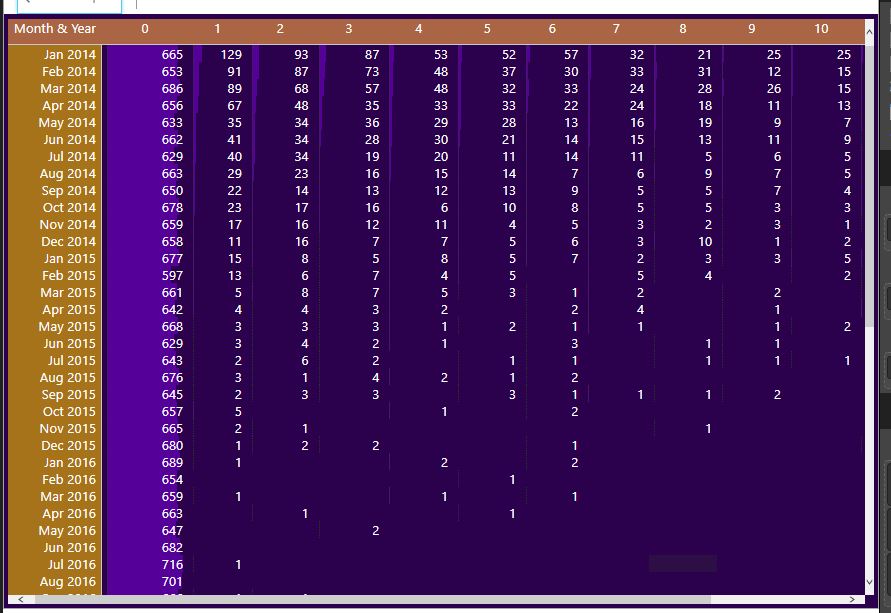Click the Sep 2014 row label
891x613 pixels.
(69, 191)
